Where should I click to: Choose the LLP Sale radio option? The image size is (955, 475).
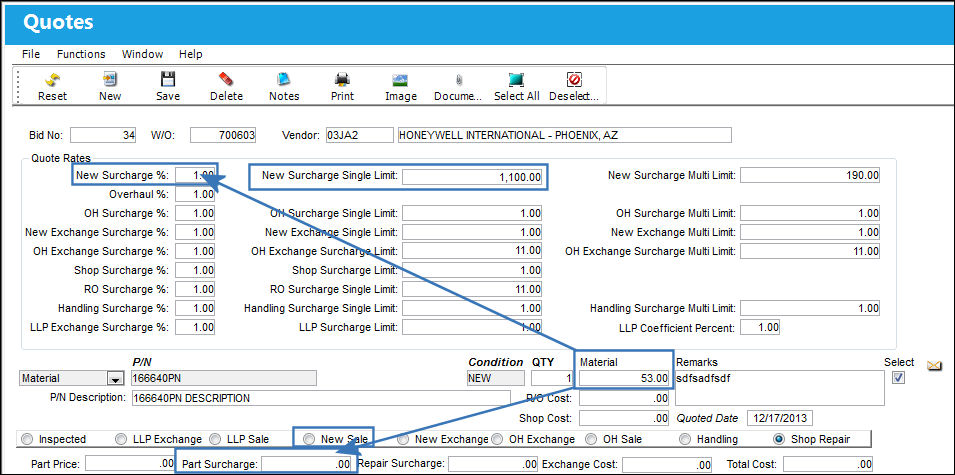pyautogui.click(x=214, y=439)
